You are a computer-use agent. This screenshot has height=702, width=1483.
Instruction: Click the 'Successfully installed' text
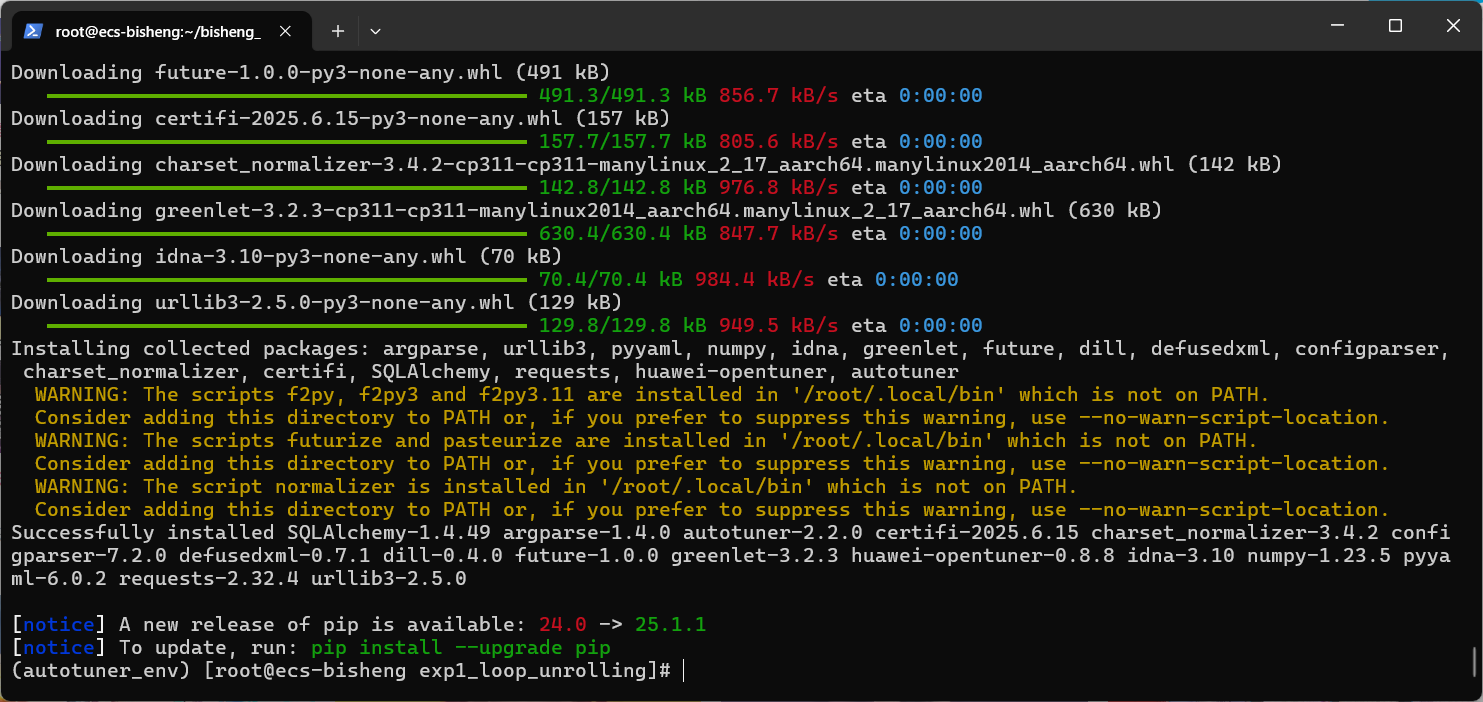click(140, 533)
